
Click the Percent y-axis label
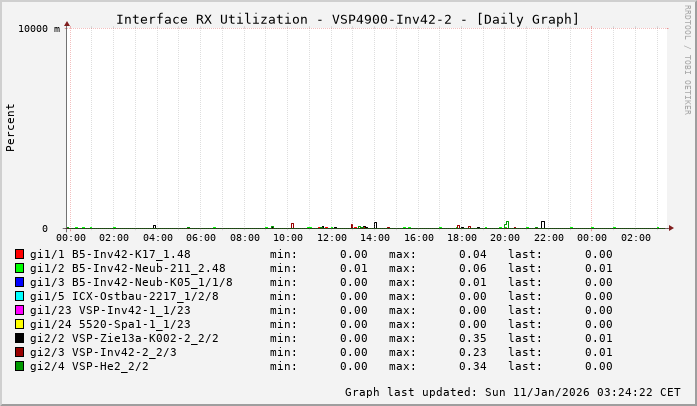[x=11, y=127]
